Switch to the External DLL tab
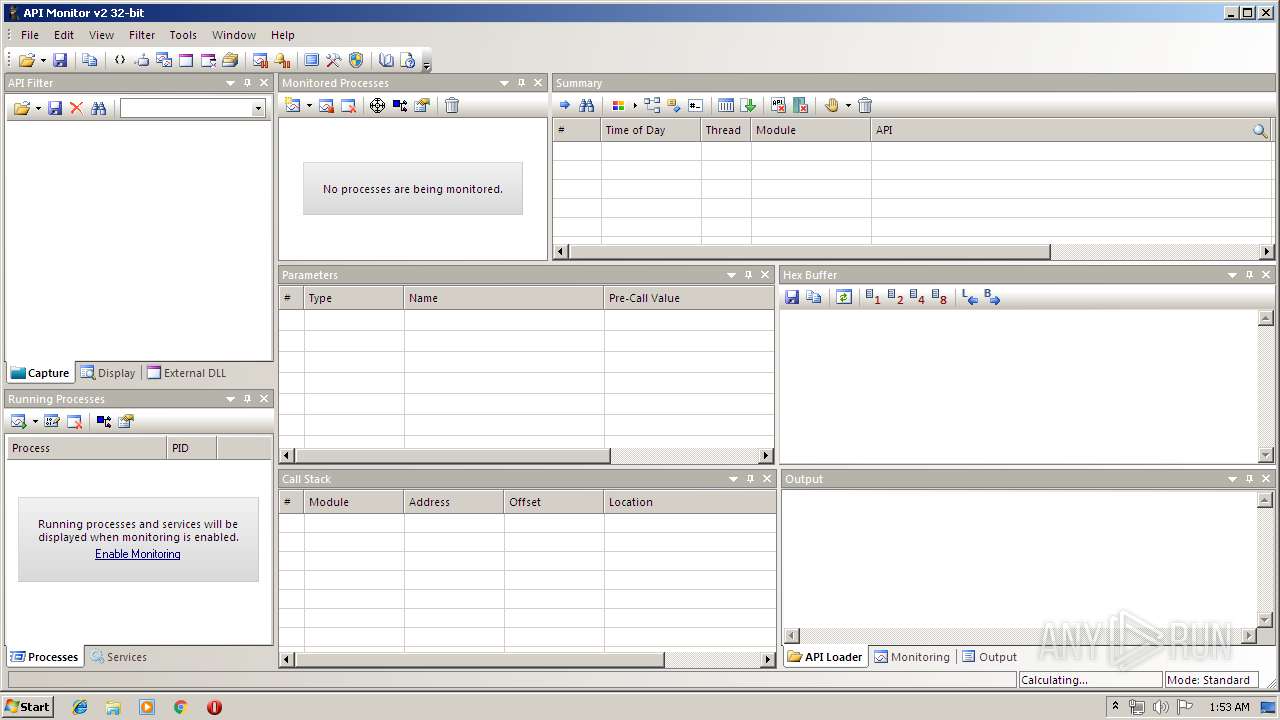The width and height of the screenshot is (1280, 720). click(x=186, y=373)
